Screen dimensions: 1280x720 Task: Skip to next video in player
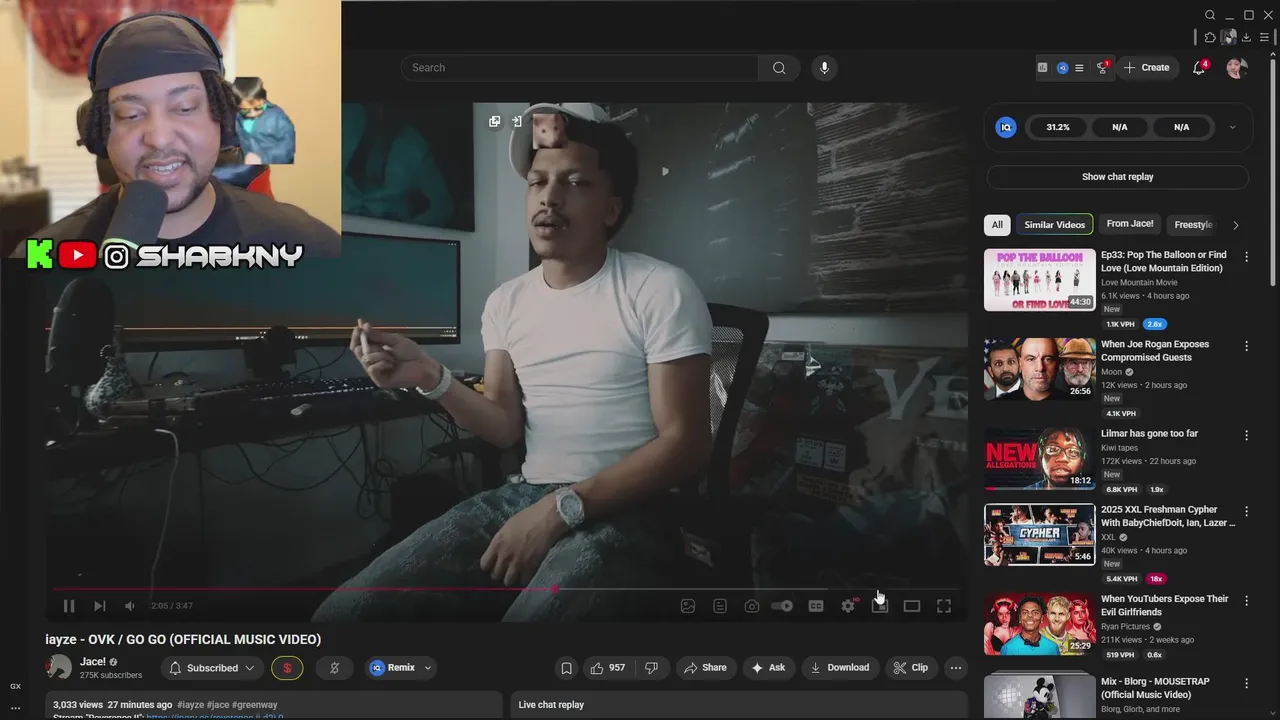100,606
